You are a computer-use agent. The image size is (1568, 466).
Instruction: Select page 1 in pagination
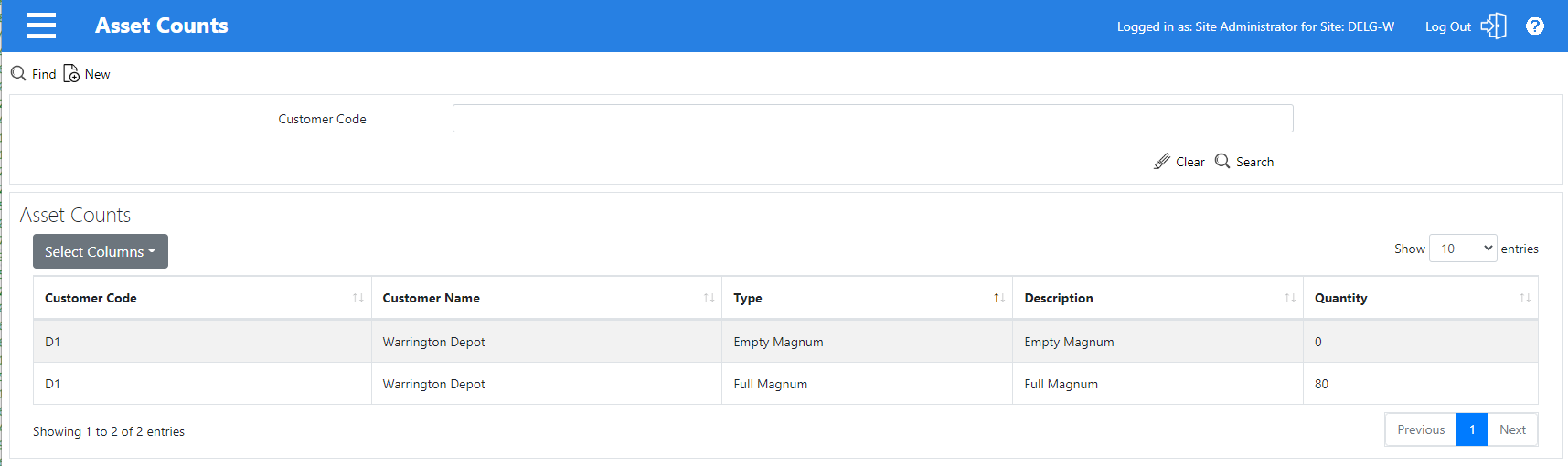[x=1472, y=429]
